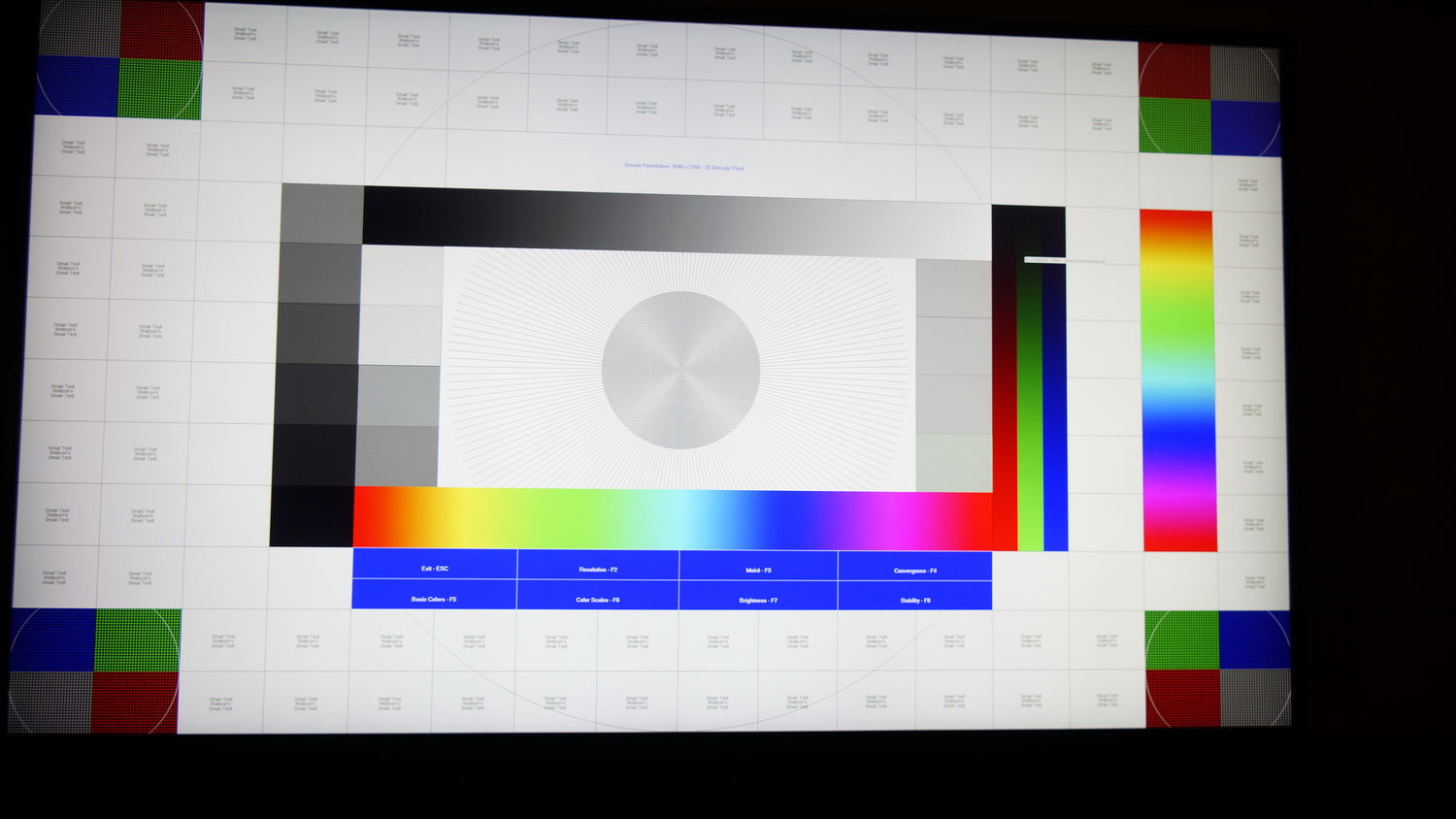Click the central circular moiré pattern
1456x819 pixels.
pos(680,370)
